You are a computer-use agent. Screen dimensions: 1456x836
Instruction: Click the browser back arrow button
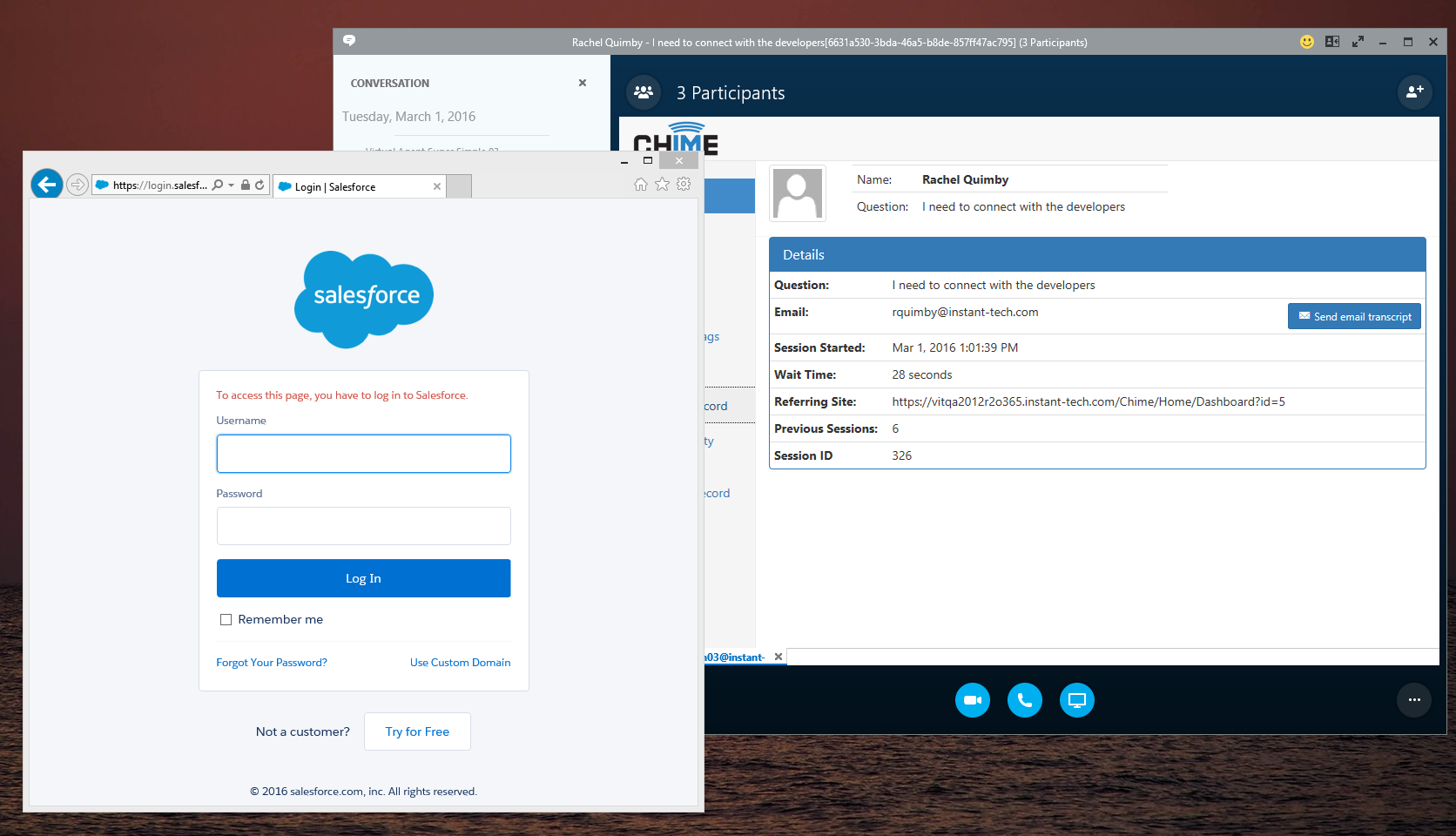(47, 185)
